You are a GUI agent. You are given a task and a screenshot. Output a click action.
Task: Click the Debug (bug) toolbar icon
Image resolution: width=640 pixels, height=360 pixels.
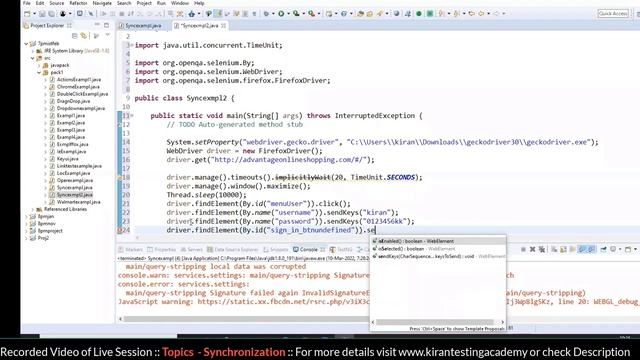266,14
